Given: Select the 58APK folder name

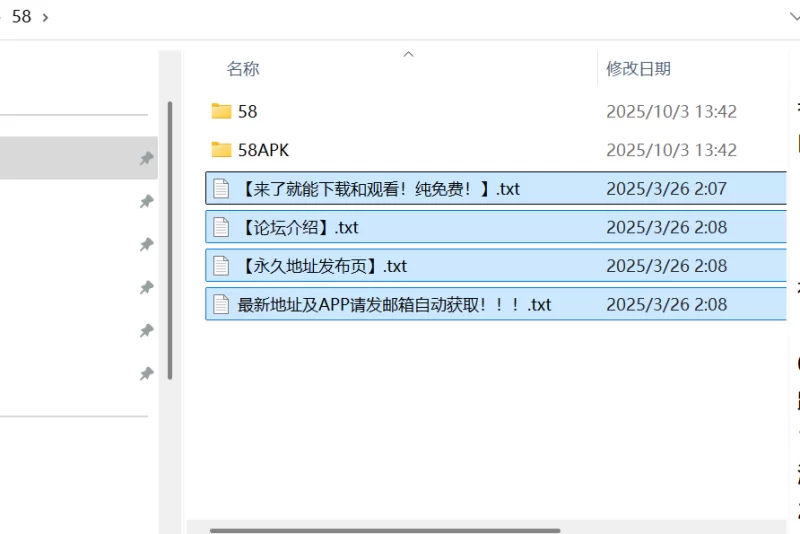Looking at the screenshot, I should tap(263, 150).
